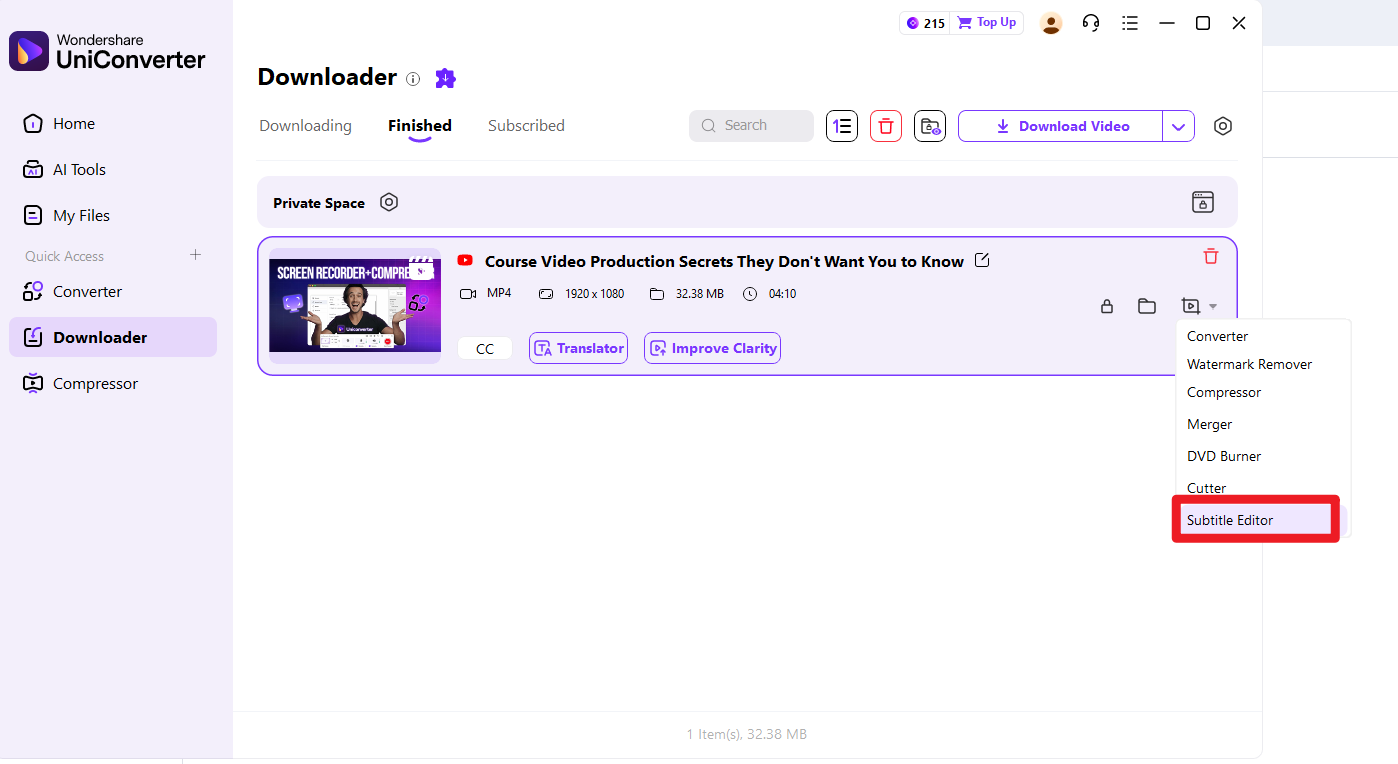Click the Private Space lock icon at right
1398x764 pixels.
pos(1203,202)
